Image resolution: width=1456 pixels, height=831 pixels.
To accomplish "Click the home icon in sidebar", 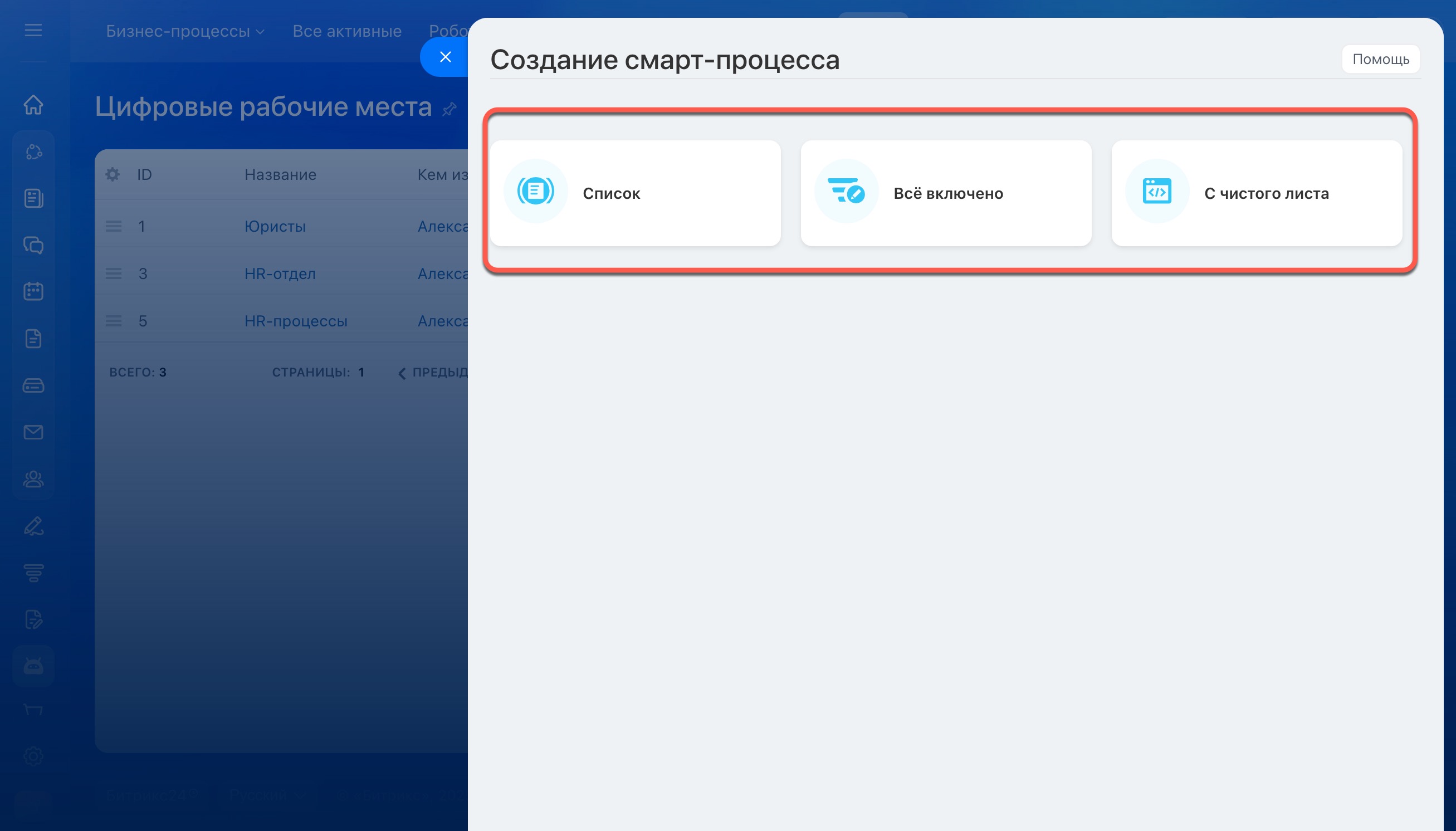I will click(33, 105).
